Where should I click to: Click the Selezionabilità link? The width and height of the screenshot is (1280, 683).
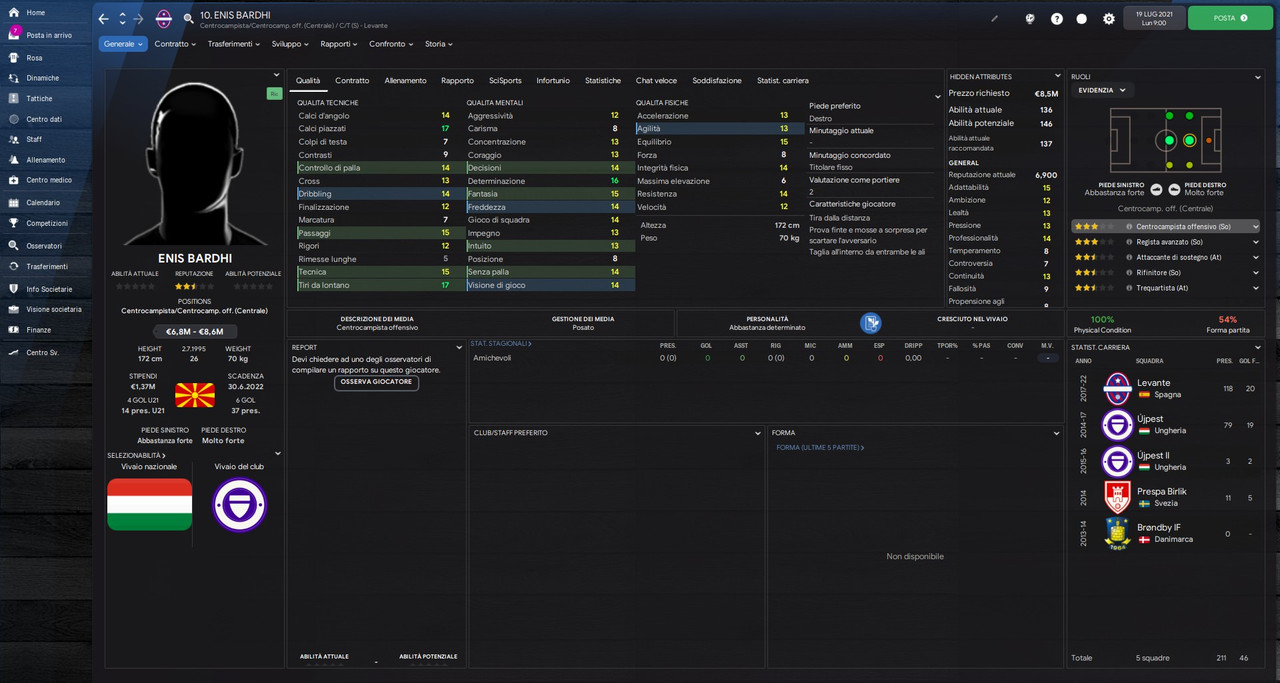[136, 455]
